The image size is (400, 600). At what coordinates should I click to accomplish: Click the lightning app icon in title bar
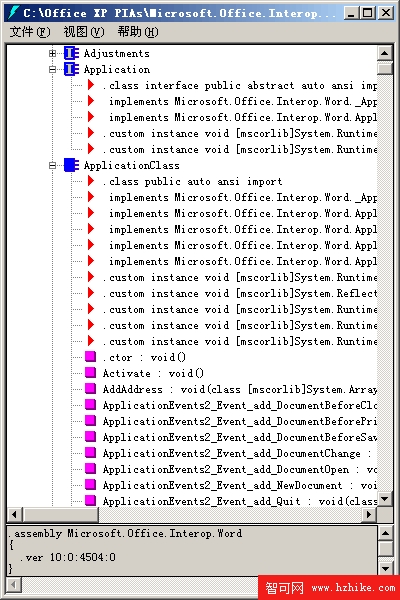14,13
